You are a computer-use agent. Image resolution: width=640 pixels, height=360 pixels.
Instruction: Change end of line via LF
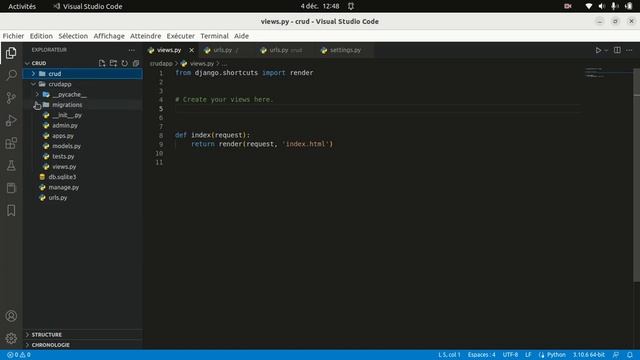pyautogui.click(x=528, y=355)
